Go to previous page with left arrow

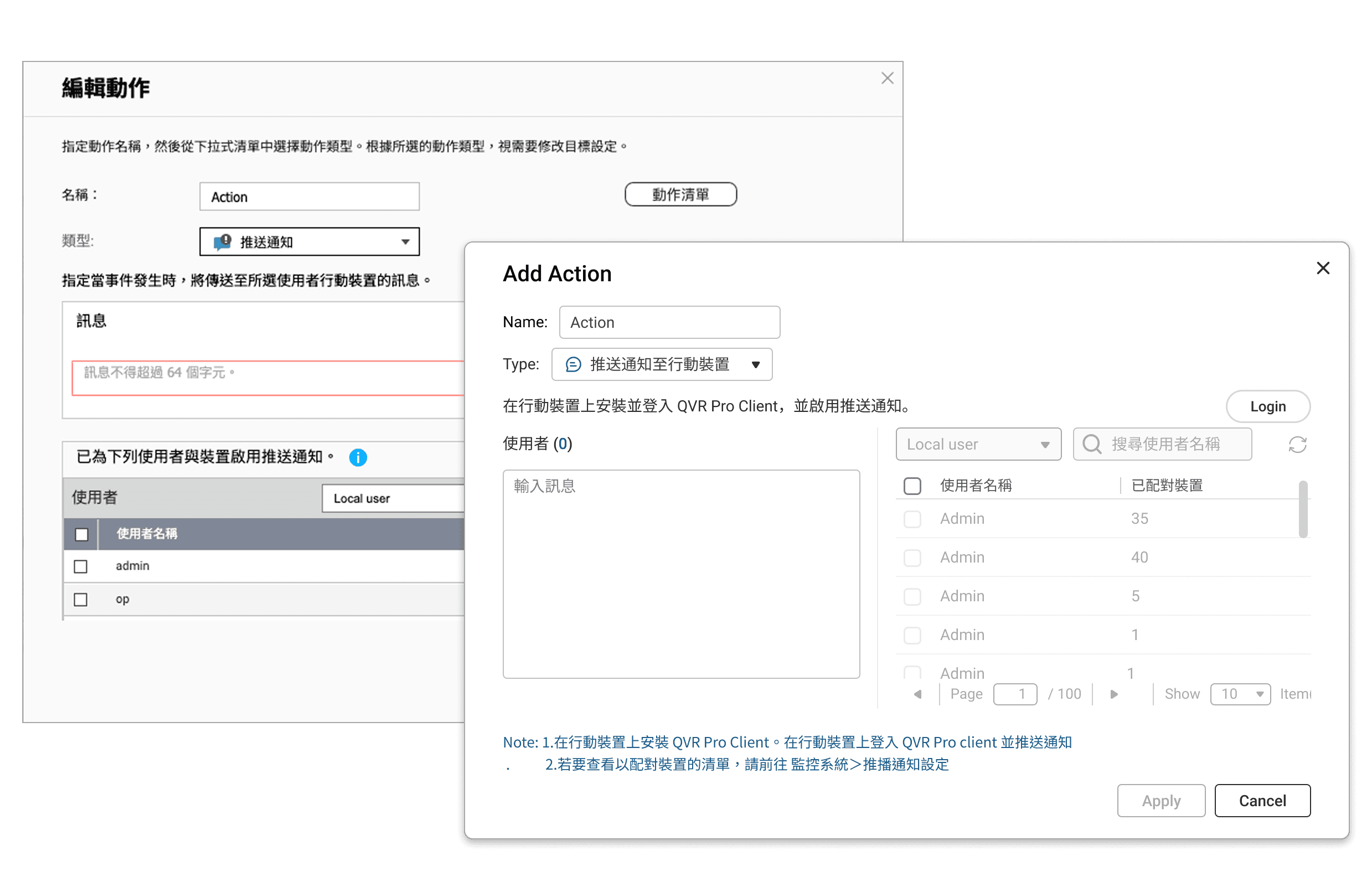[917, 694]
